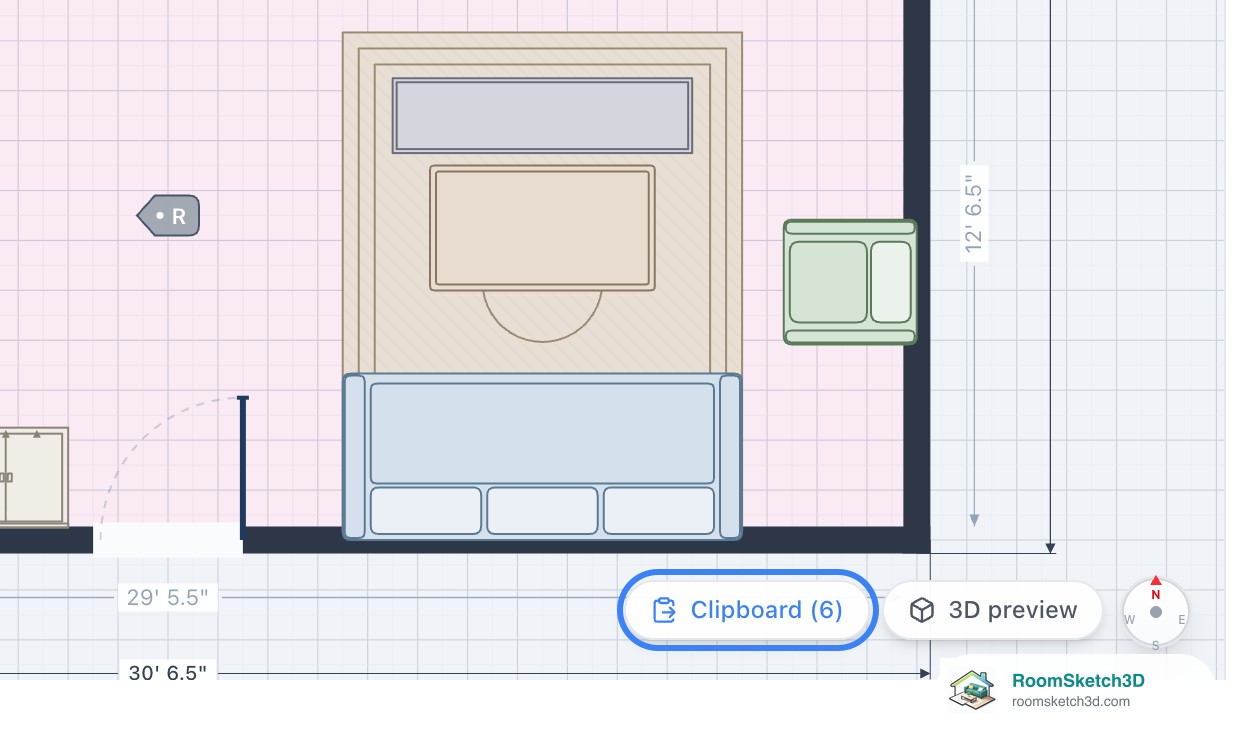This screenshot has width=1240, height=750.
Task: Open the roomsketch3d.com link
Action: click(x=1071, y=701)
